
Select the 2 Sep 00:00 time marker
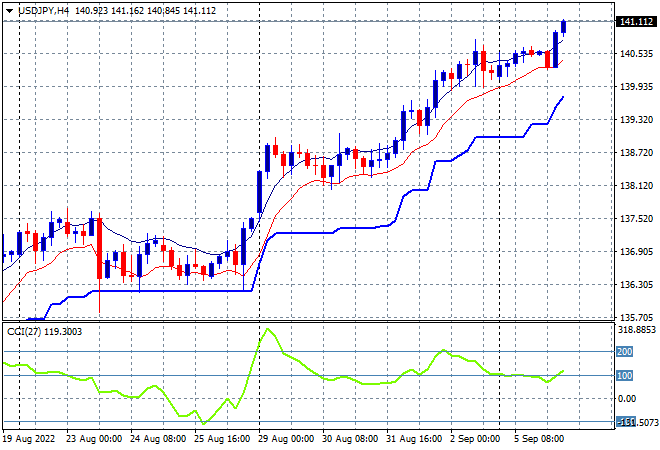pyautogui.click(x=475, y=439)
